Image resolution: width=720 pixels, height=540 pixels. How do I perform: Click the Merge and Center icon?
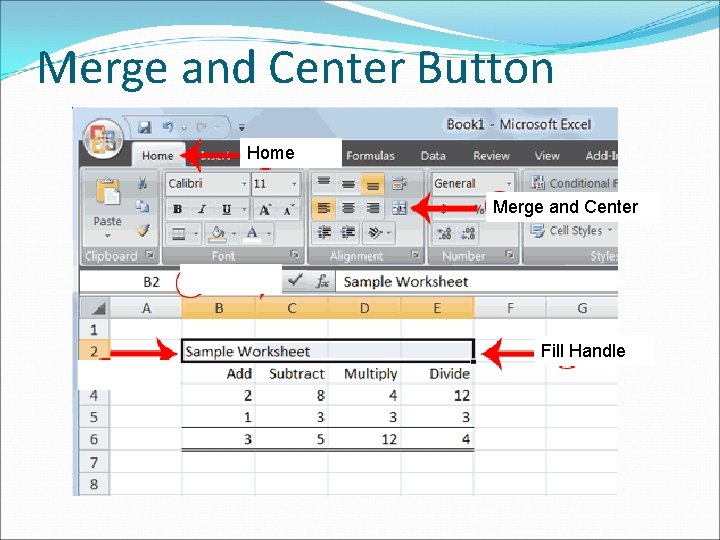399,208
